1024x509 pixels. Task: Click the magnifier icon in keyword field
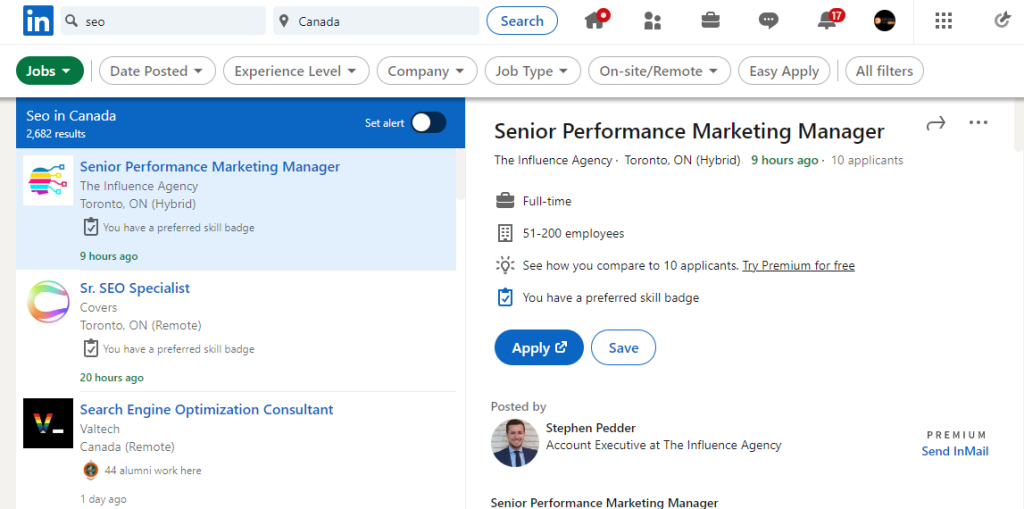(x=72, y=22)
